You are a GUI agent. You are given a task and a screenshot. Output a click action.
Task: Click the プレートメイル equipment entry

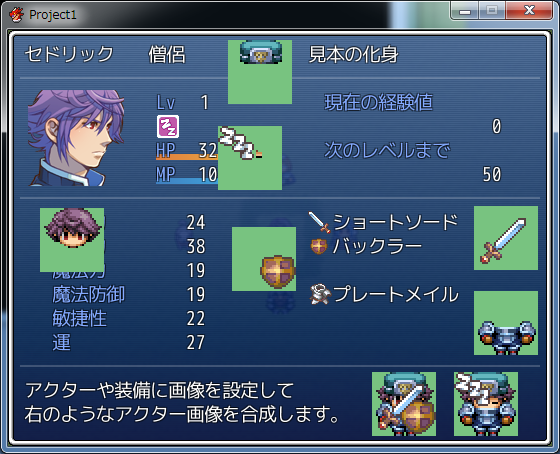[384, 294]
